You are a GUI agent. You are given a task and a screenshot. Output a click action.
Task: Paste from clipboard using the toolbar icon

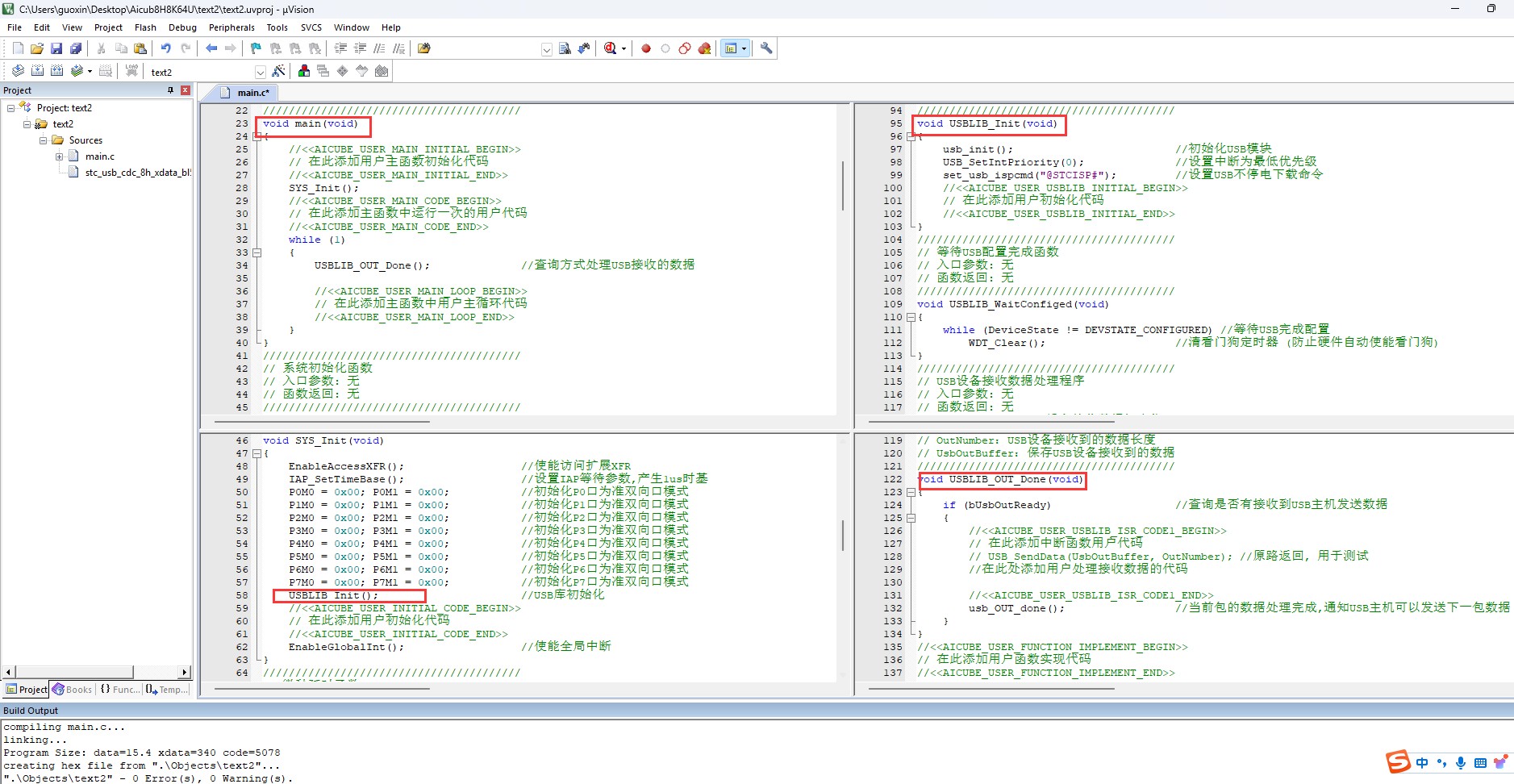click(x=140, y=48)
